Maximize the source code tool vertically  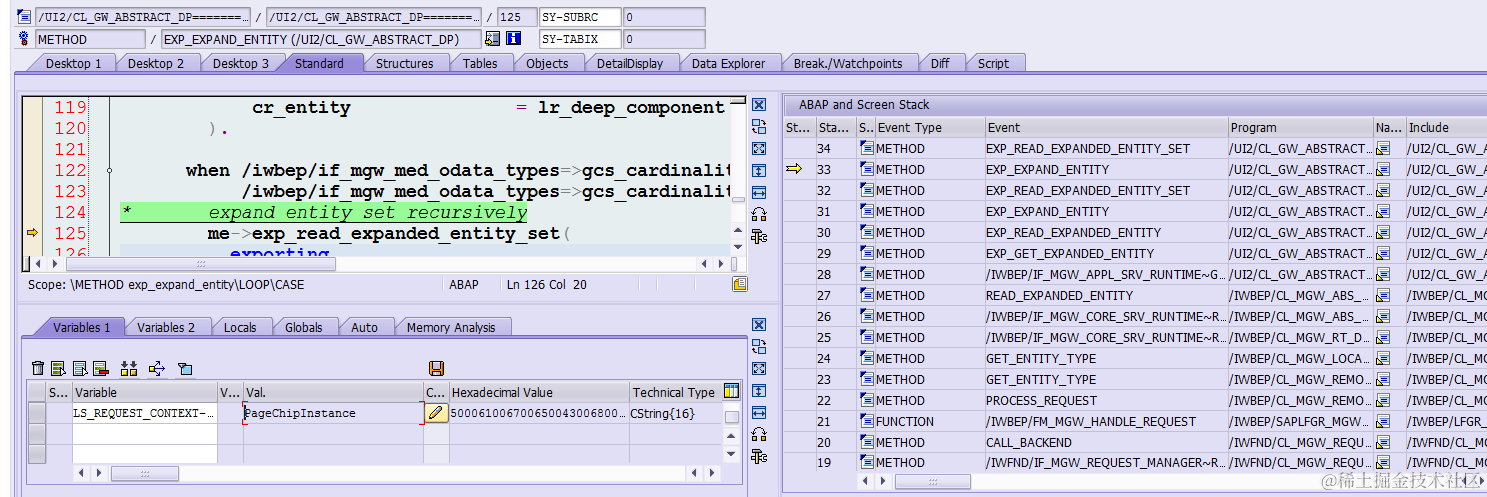click(x=759, y=171)
